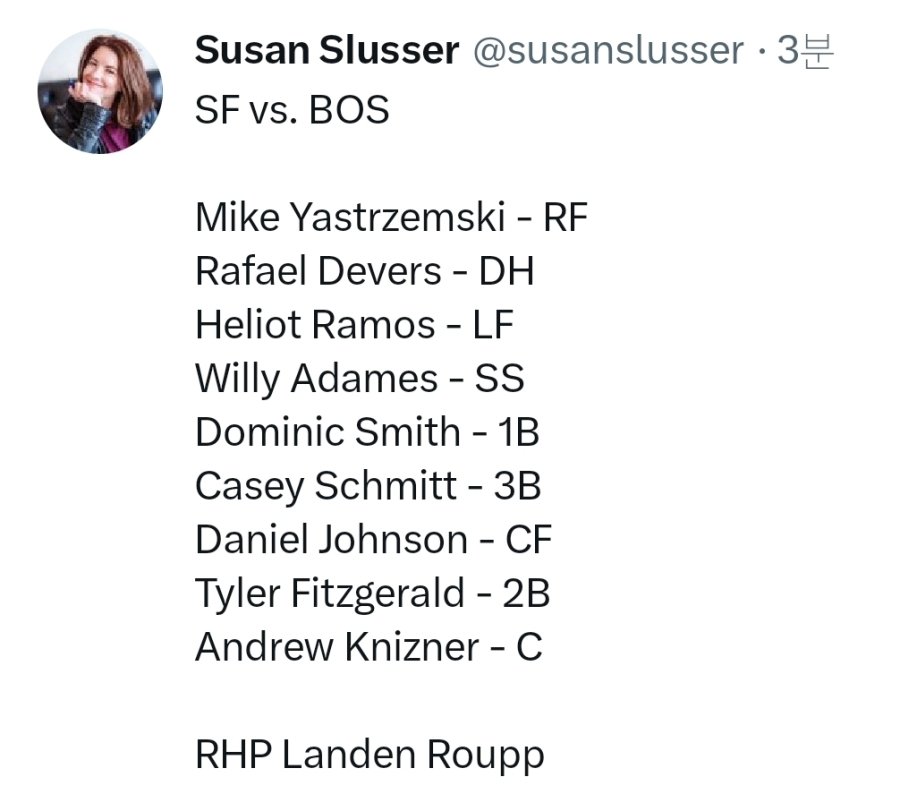
Task: Select the Rafael Devers player name
Action: [318, 271]
